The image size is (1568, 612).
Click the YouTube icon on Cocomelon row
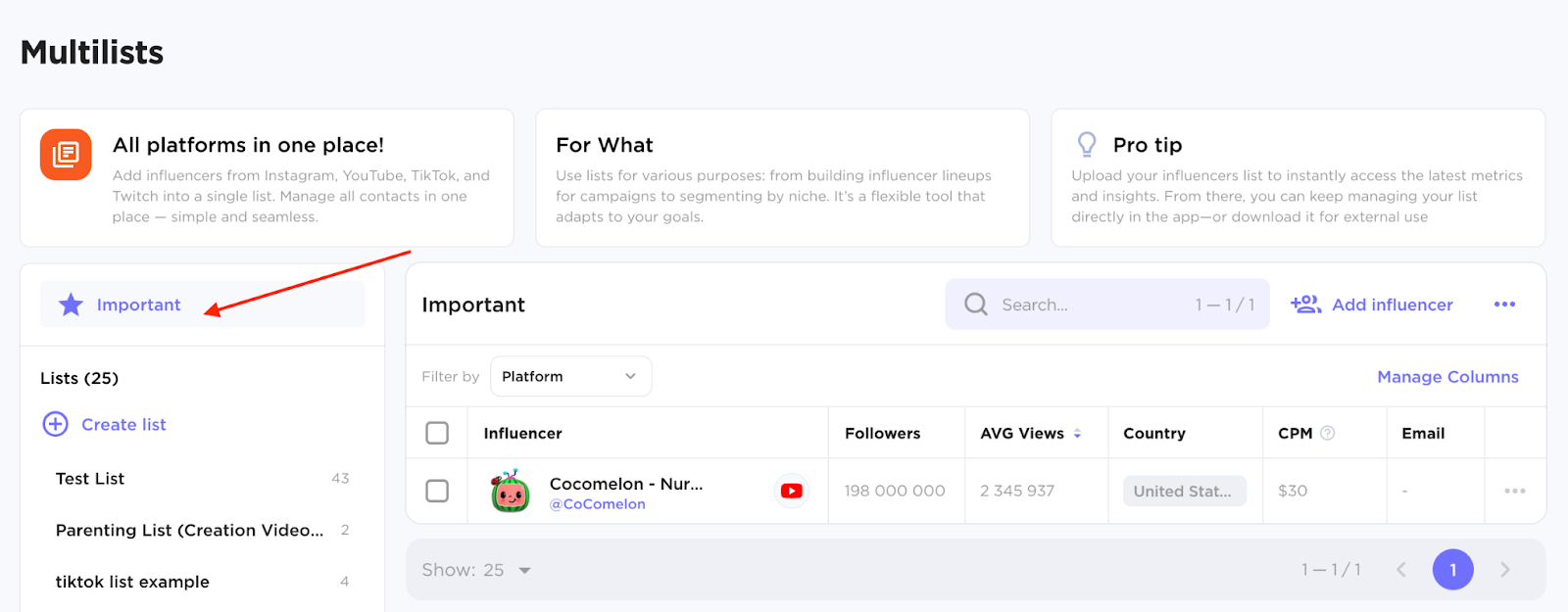point(792,491)
